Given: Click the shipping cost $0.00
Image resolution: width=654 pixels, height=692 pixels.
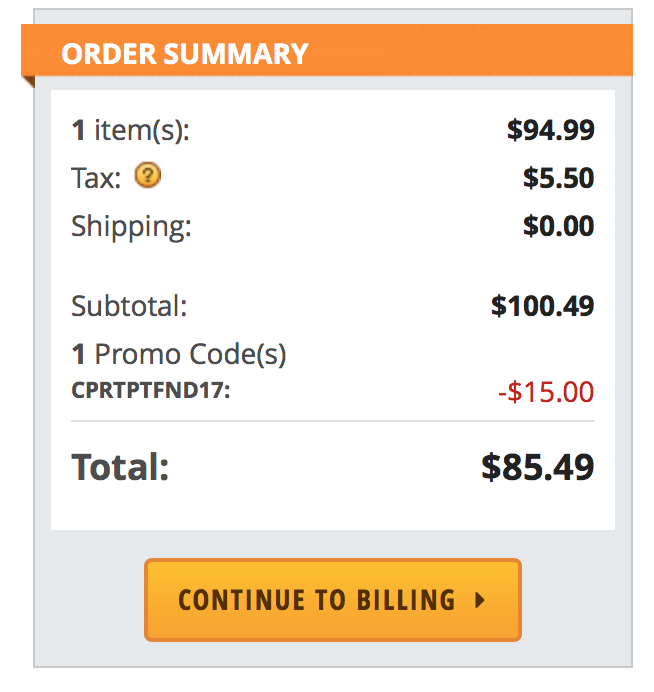Looking at the screenshot, I should click(x=558, y=226).
